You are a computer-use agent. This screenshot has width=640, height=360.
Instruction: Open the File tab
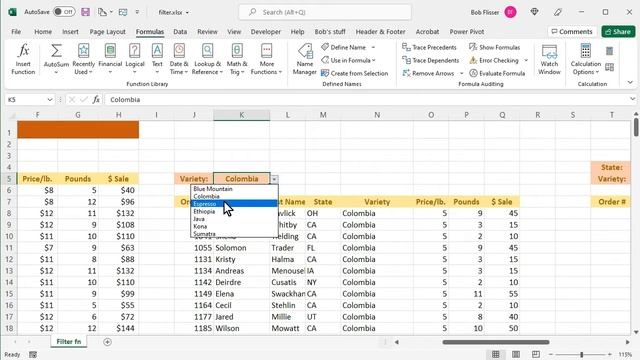(x=16, y=31)
